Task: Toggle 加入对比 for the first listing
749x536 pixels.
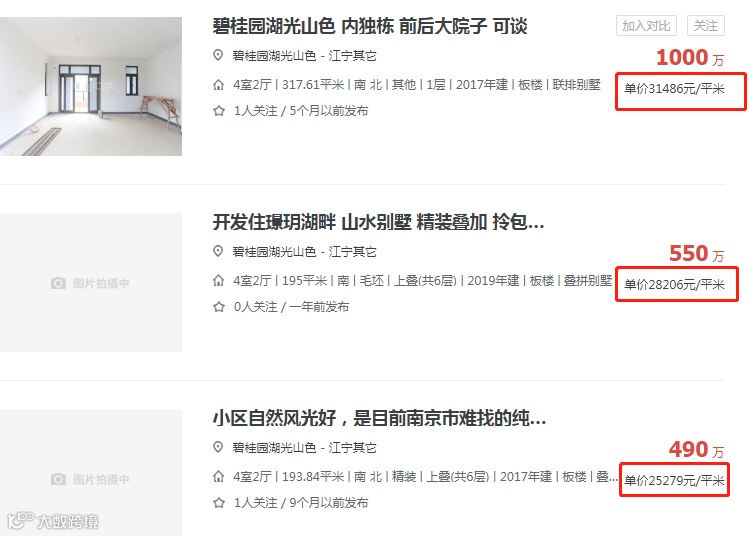Action: coord(646,26)
